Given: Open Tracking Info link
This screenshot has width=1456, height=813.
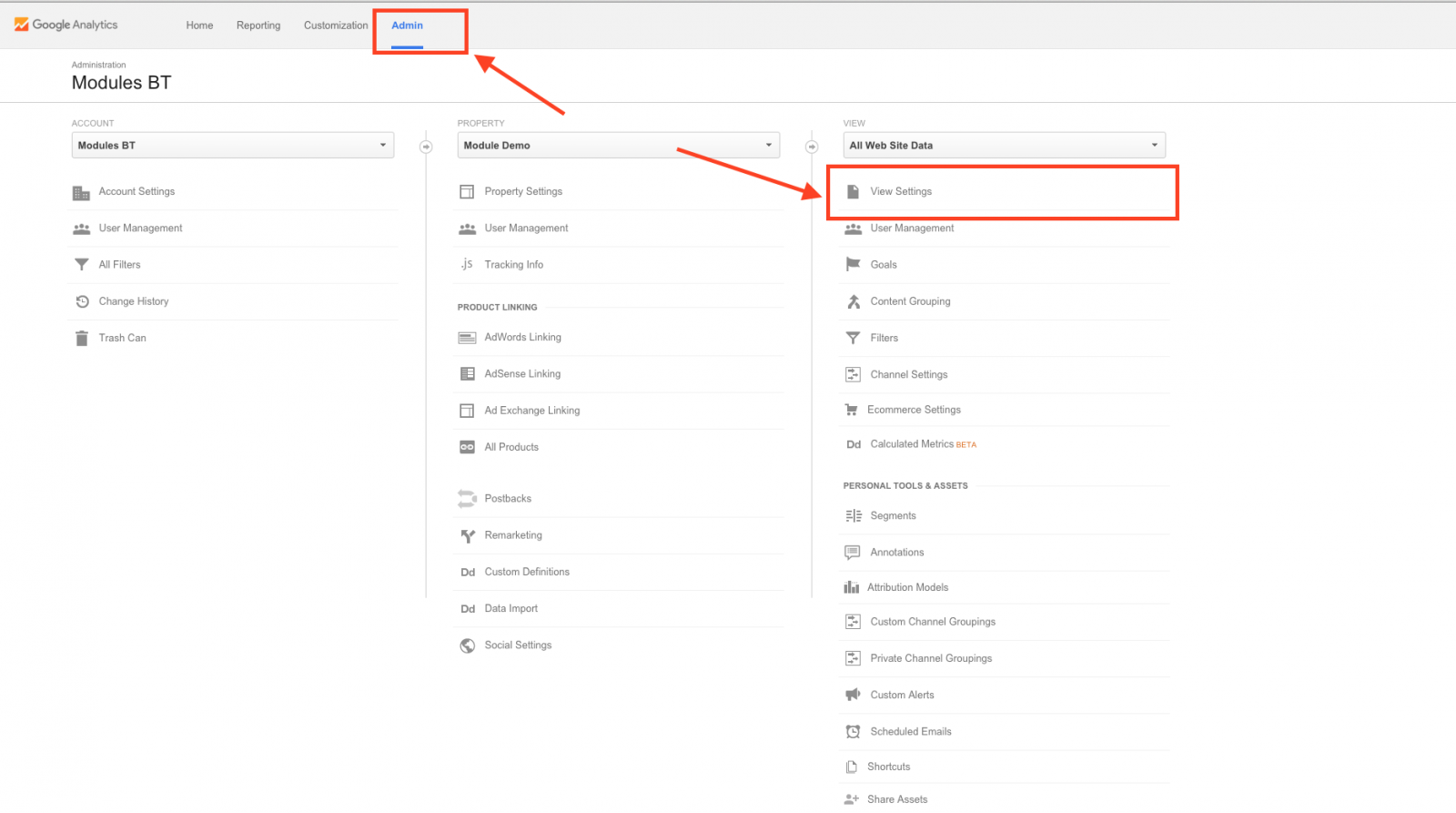Looking at the screenshot, I should click(x=514, y=265).
